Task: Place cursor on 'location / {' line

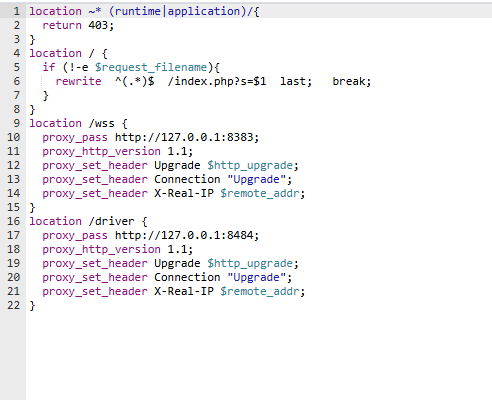Action: point(68,53)
